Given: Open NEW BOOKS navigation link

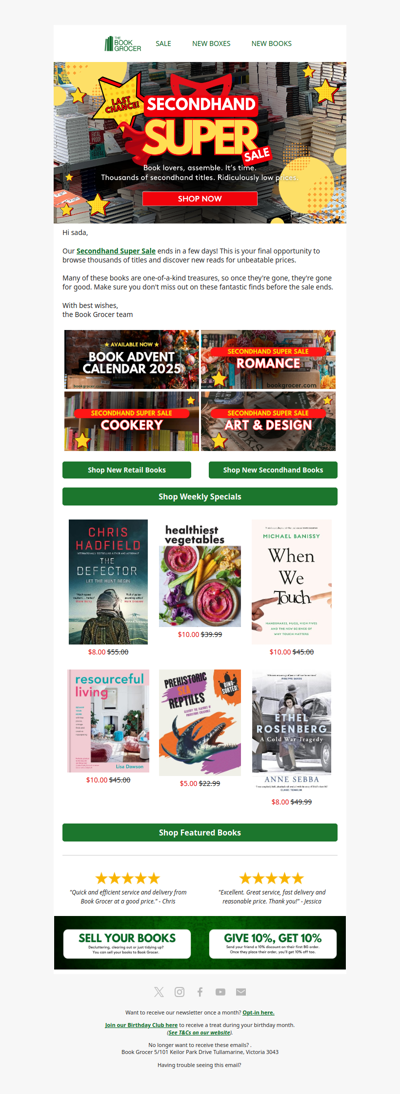Looking at the screenshot, I should click(272, 43).
